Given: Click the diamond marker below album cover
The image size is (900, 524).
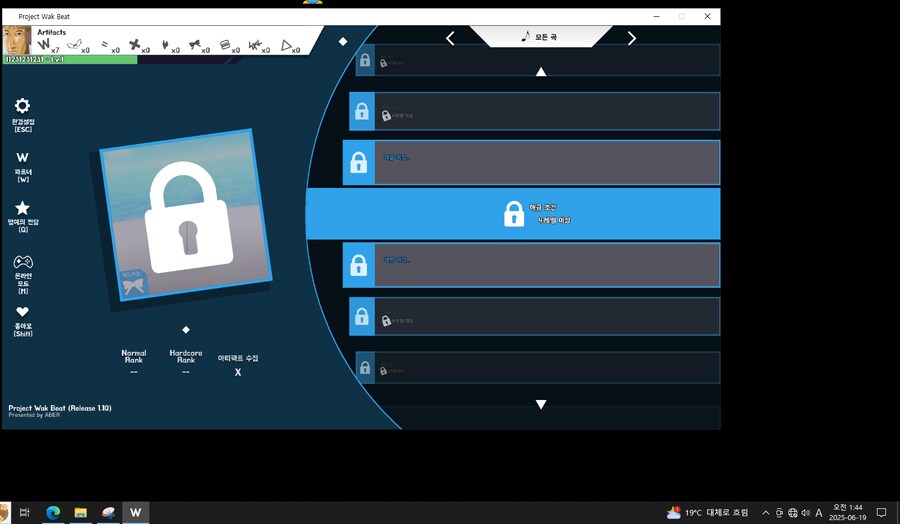Looking at the screenshot, I should tap(185, 329).
